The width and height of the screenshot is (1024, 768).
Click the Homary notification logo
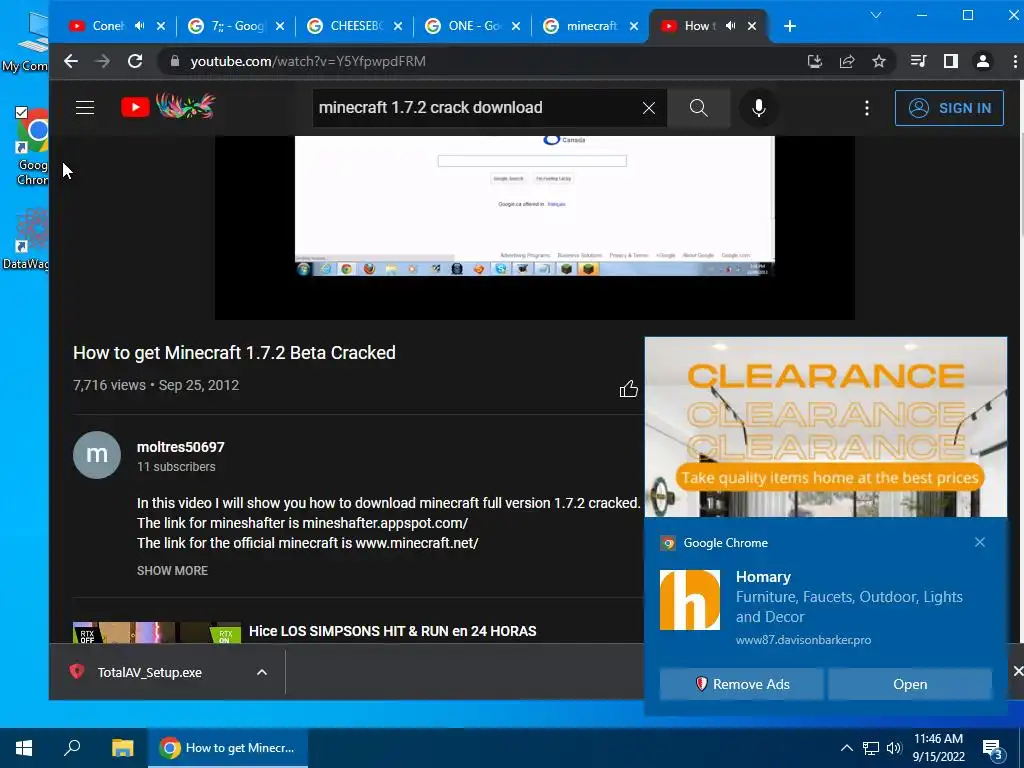pos(690,600)
